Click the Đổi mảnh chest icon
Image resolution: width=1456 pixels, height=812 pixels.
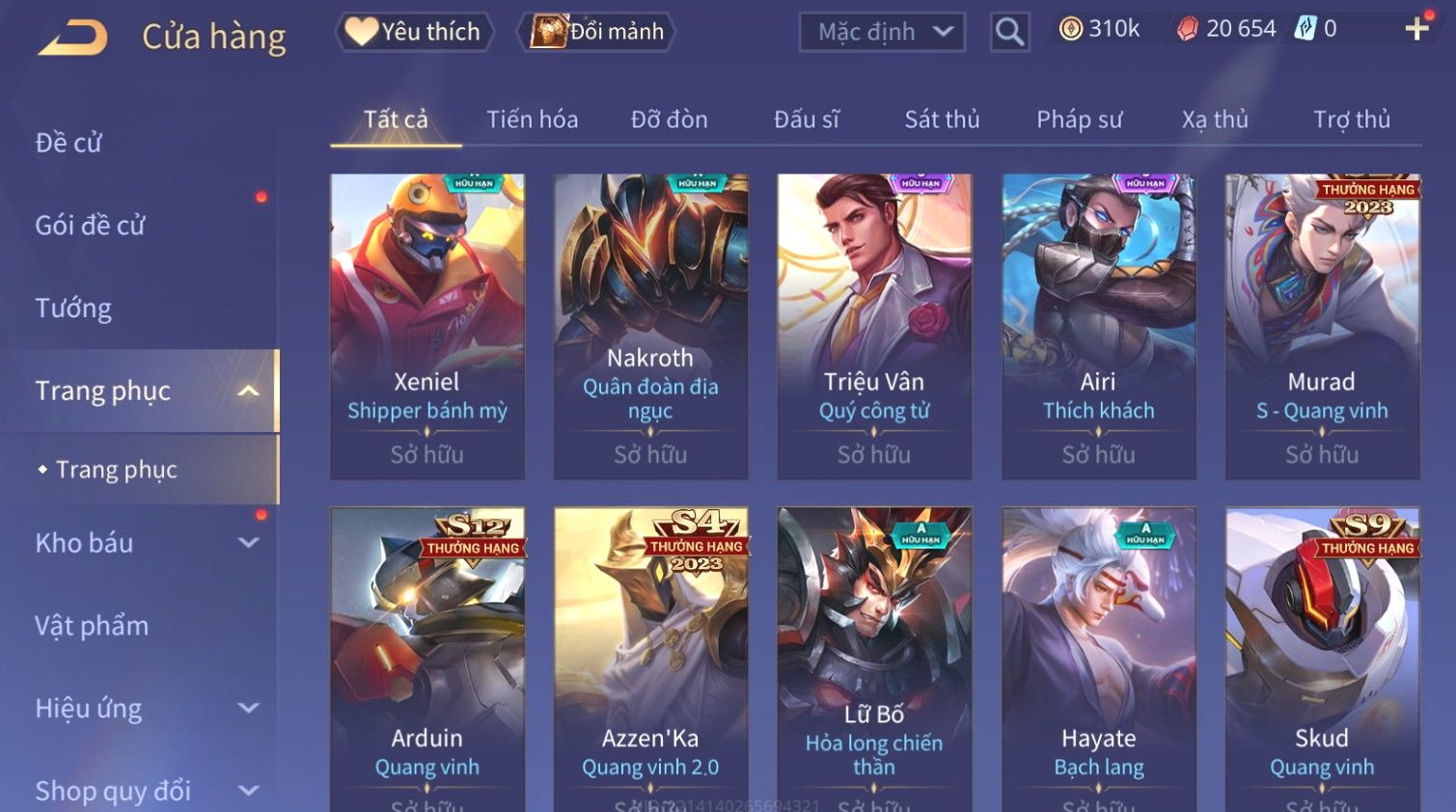pyautogui.click(x=547, y=32)
